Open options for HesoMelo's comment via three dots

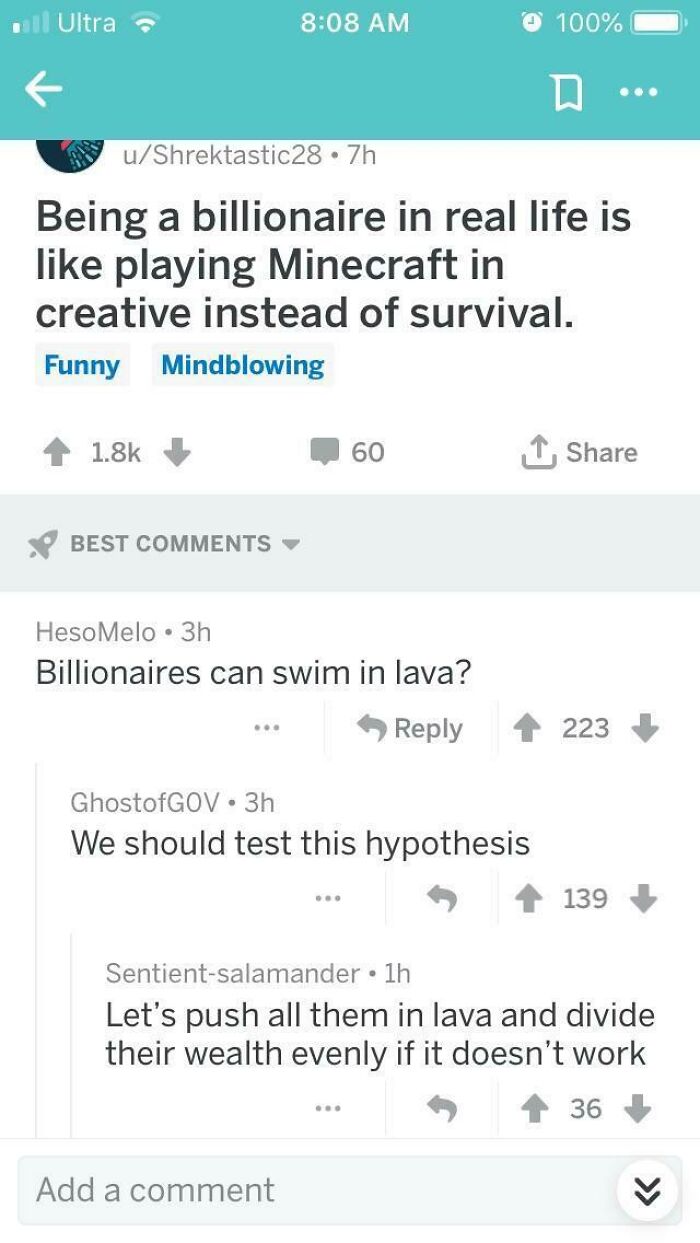pos(266,728)
